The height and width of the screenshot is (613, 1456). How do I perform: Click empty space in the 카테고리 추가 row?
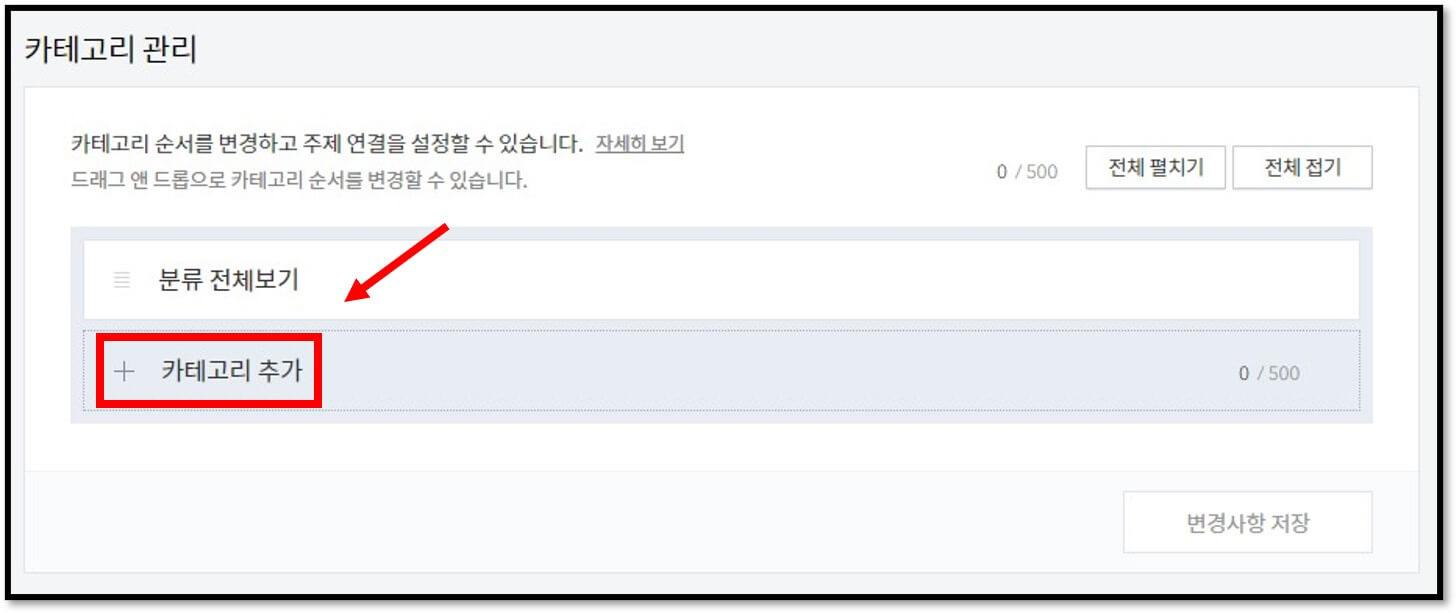pyautogui.click(x=770, y=371)
